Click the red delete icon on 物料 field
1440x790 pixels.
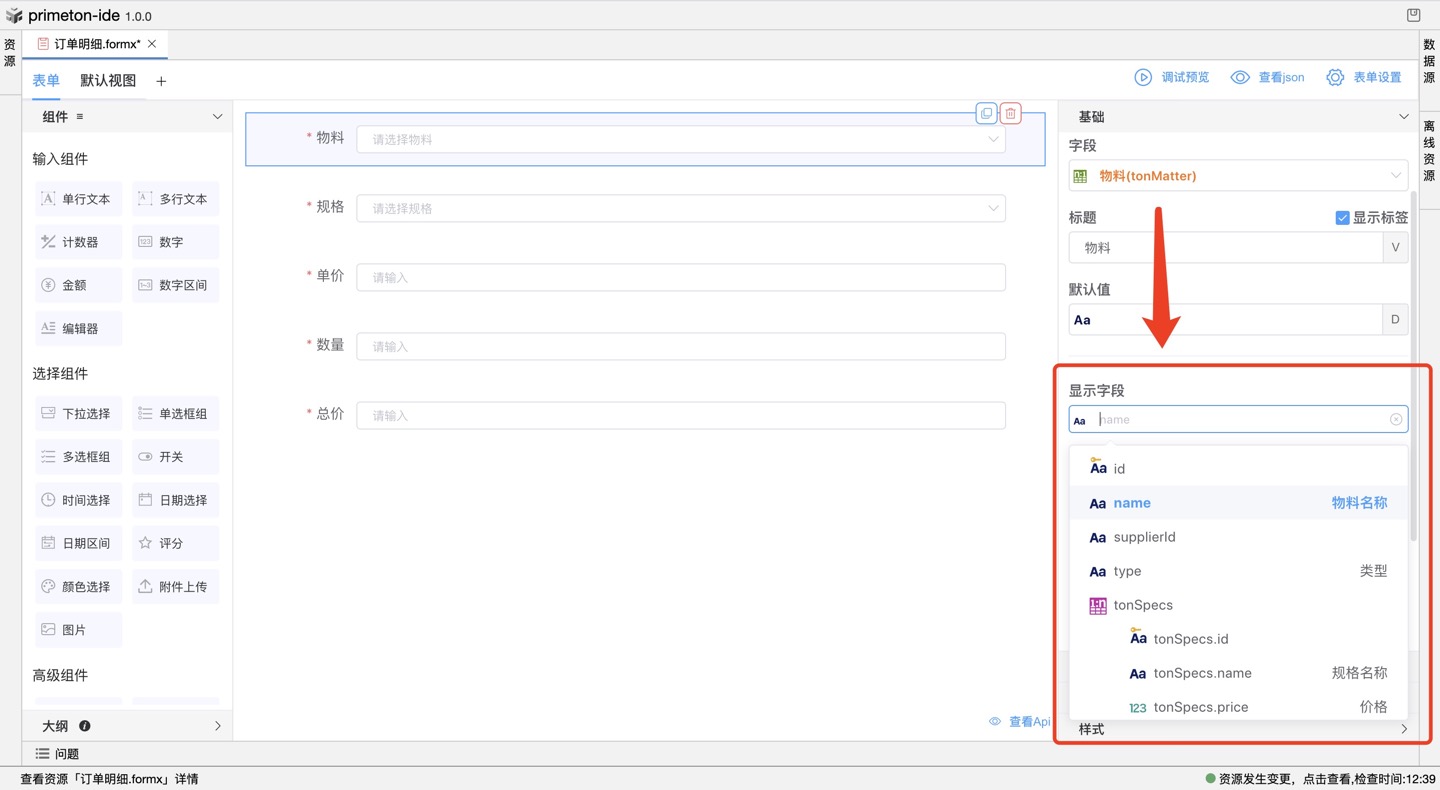click(x=1010, y=113)
